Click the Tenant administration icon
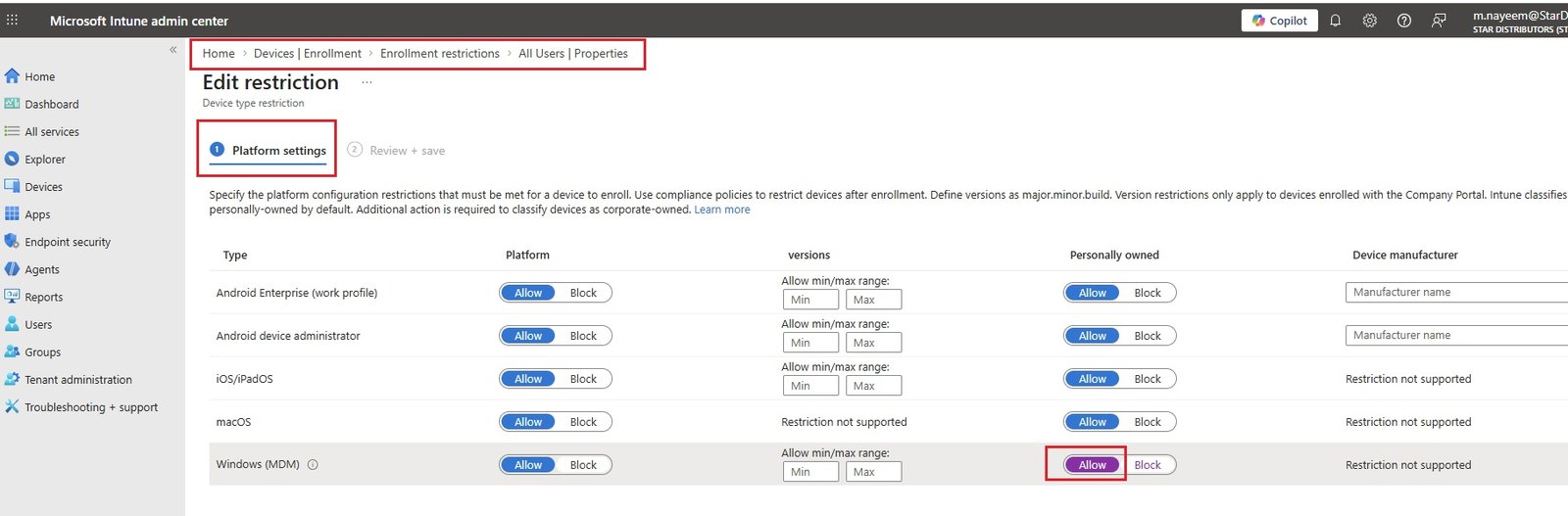Screen dimensions: 1568x516 tap(12, 379)
